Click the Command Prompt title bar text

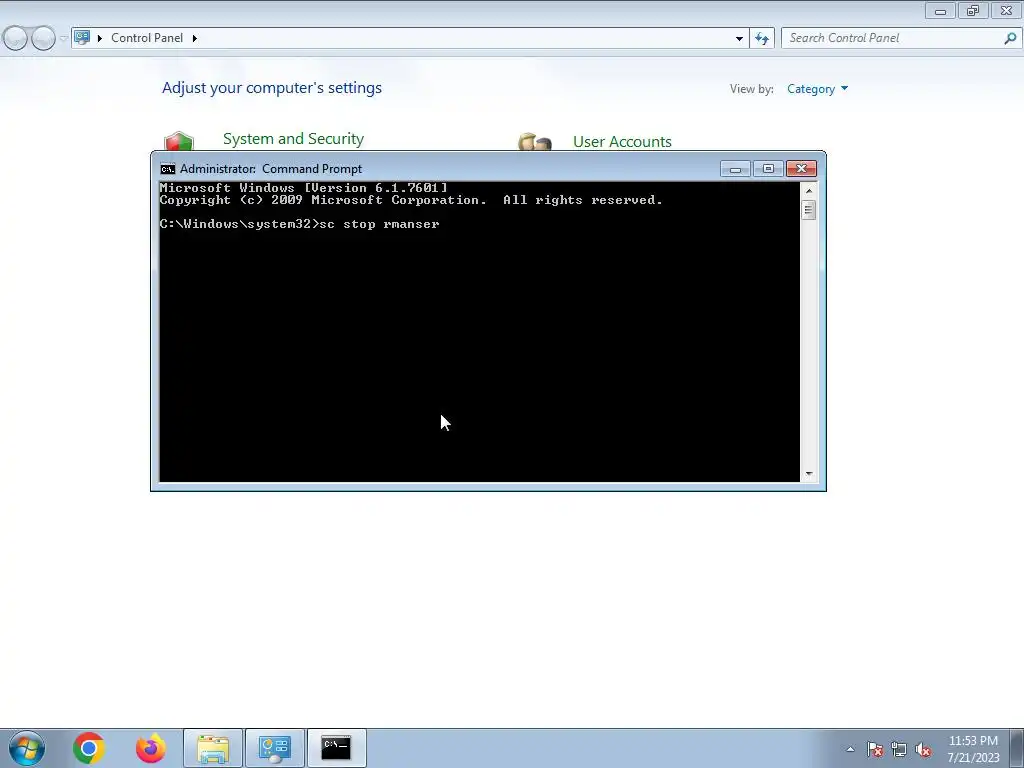pyautogui.click(x=271, y=169)
